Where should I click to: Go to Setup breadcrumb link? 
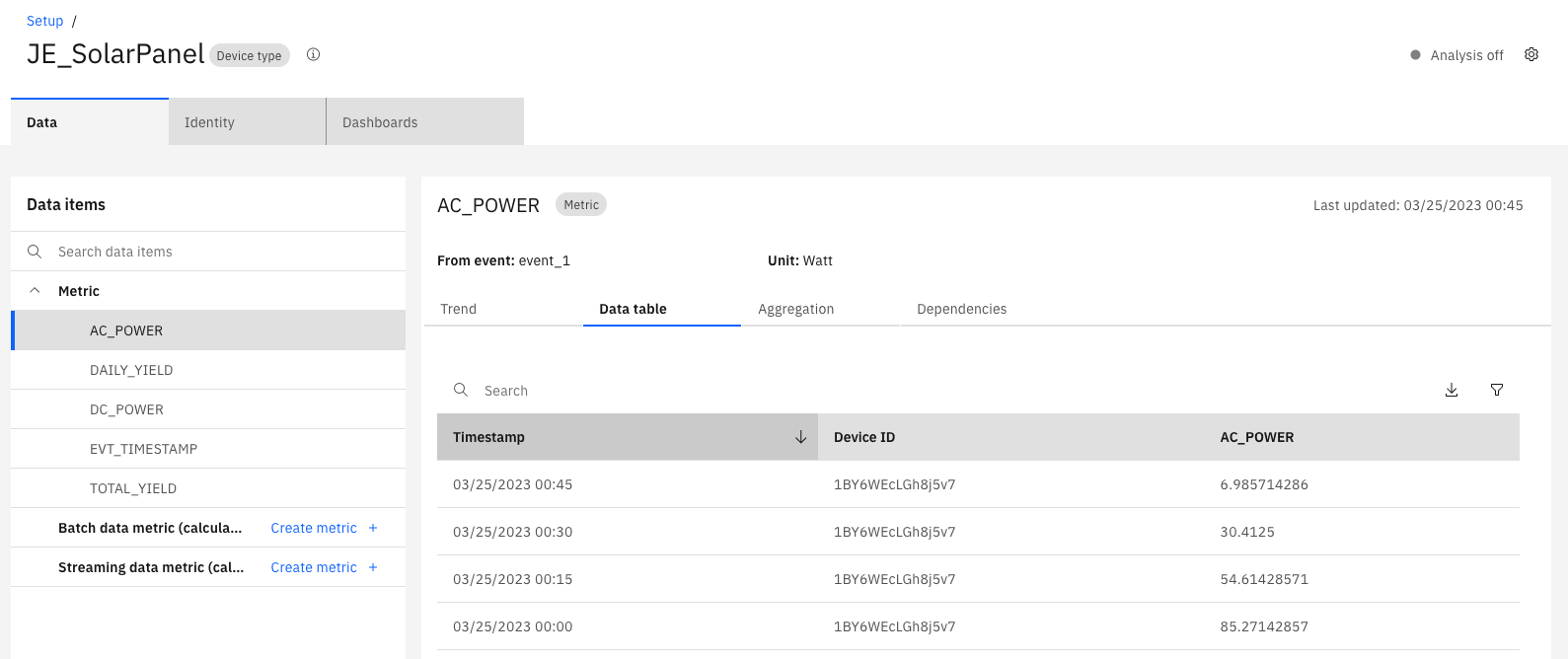[44, 21]
